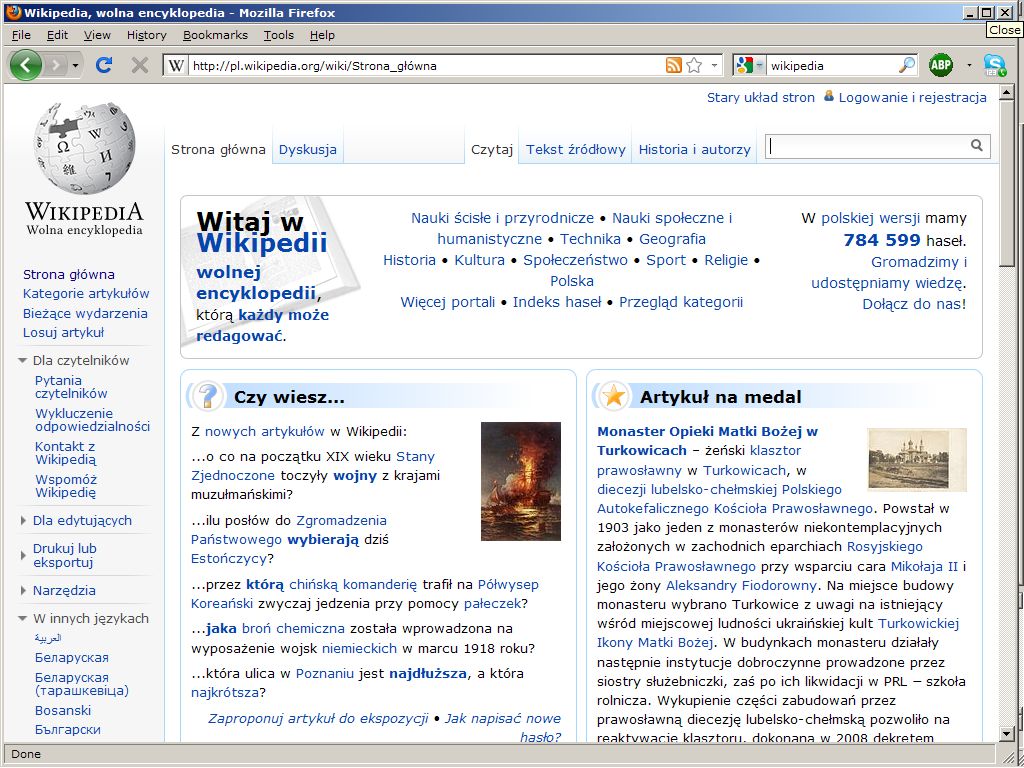Select the Czytaj tab
The image size is (1024, 768).
(x=492, y=149)
